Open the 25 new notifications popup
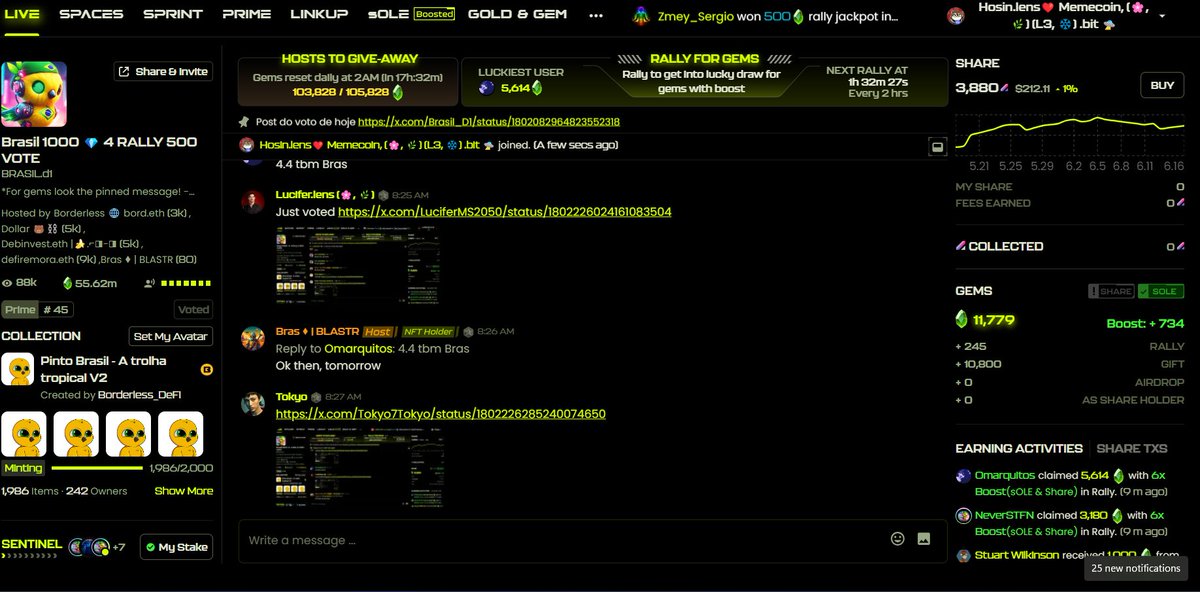 point(1136,568)
